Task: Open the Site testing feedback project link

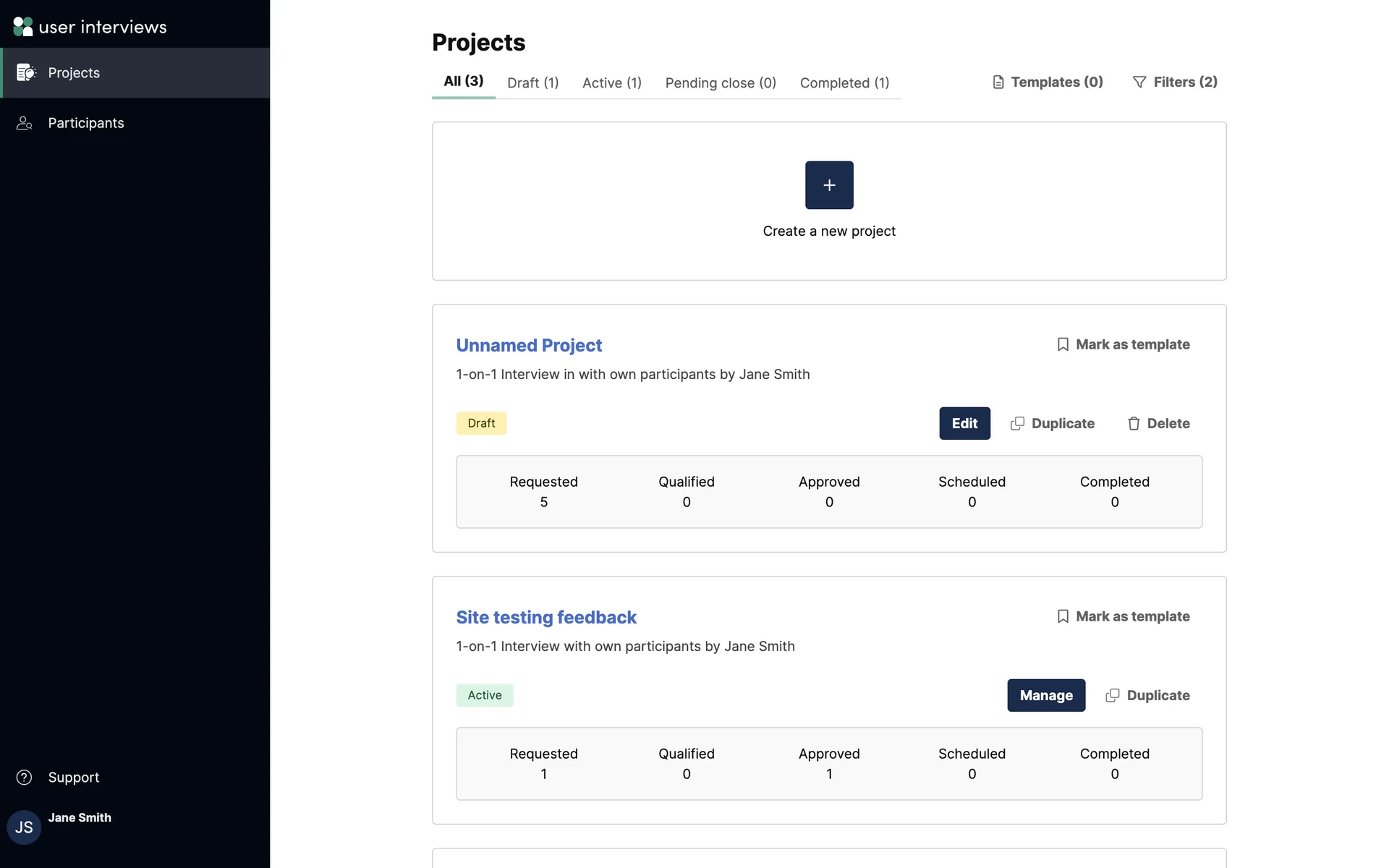Action: click(x=546, y=618)
